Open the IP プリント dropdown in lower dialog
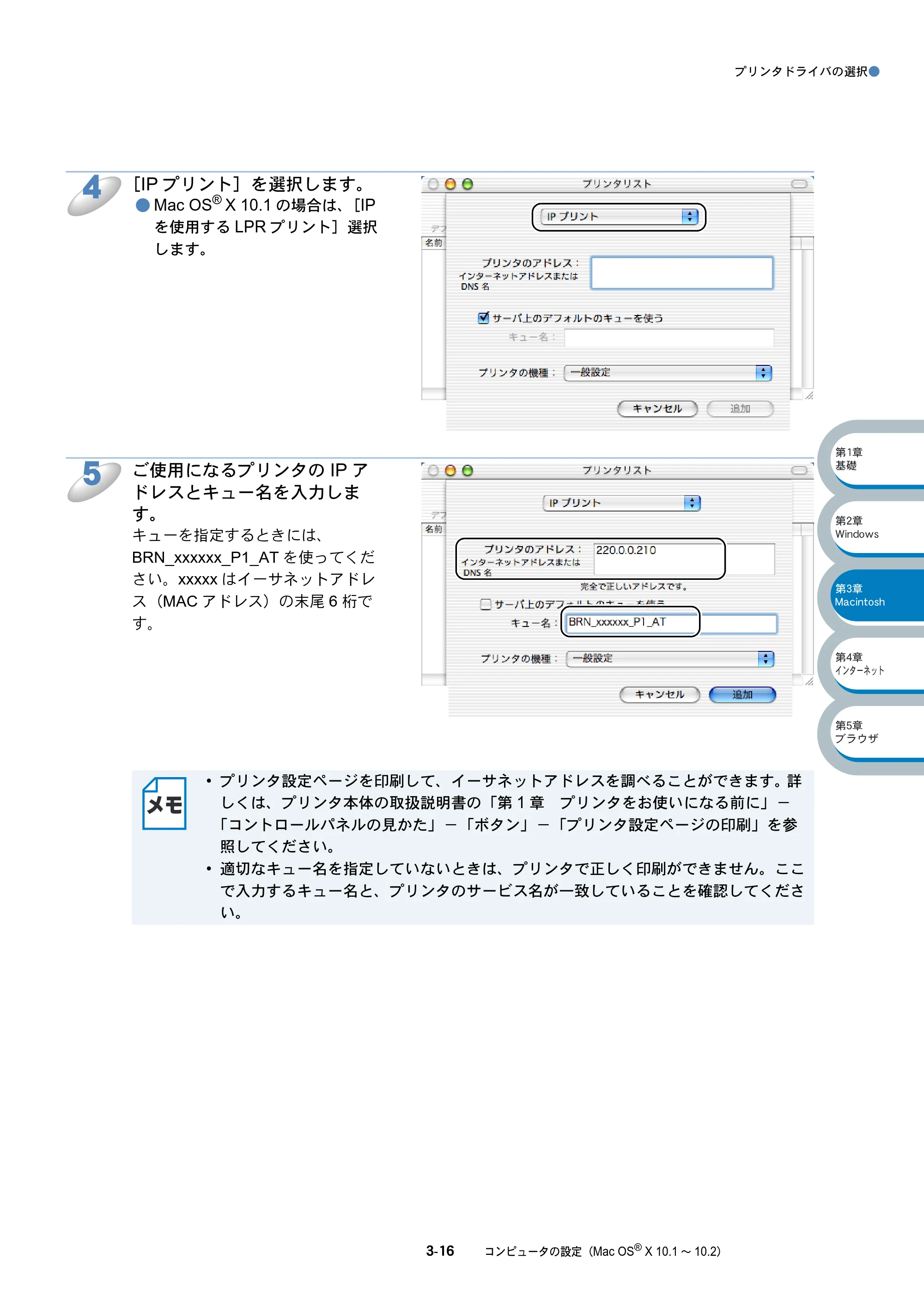Viewport: 924px width, 1308px height. (621, 503)
